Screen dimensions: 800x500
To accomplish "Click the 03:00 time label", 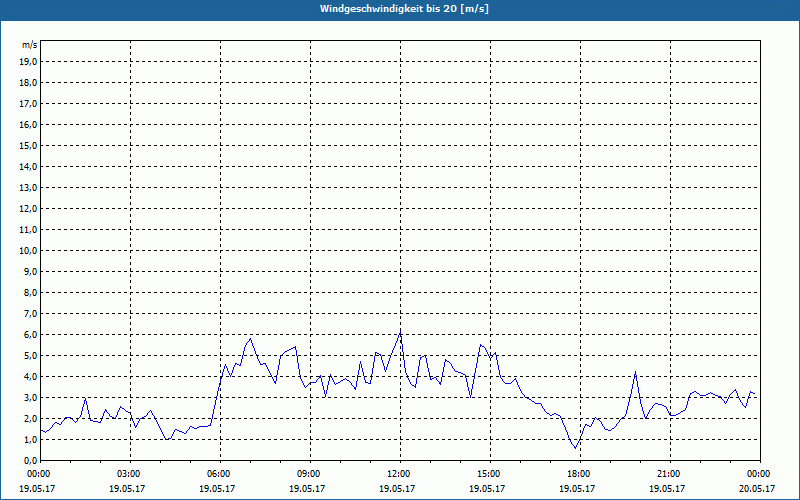I will tap(130, 474).
